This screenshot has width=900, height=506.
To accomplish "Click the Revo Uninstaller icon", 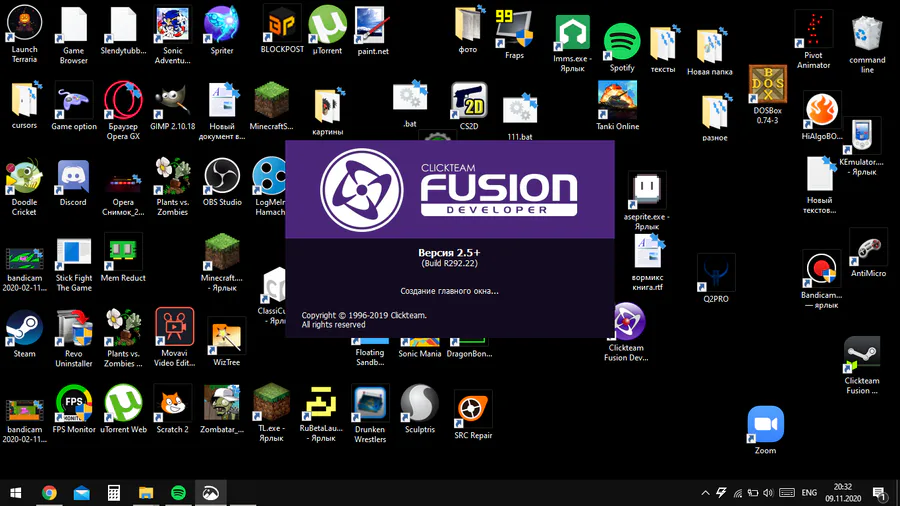I will tap(73, 328).
